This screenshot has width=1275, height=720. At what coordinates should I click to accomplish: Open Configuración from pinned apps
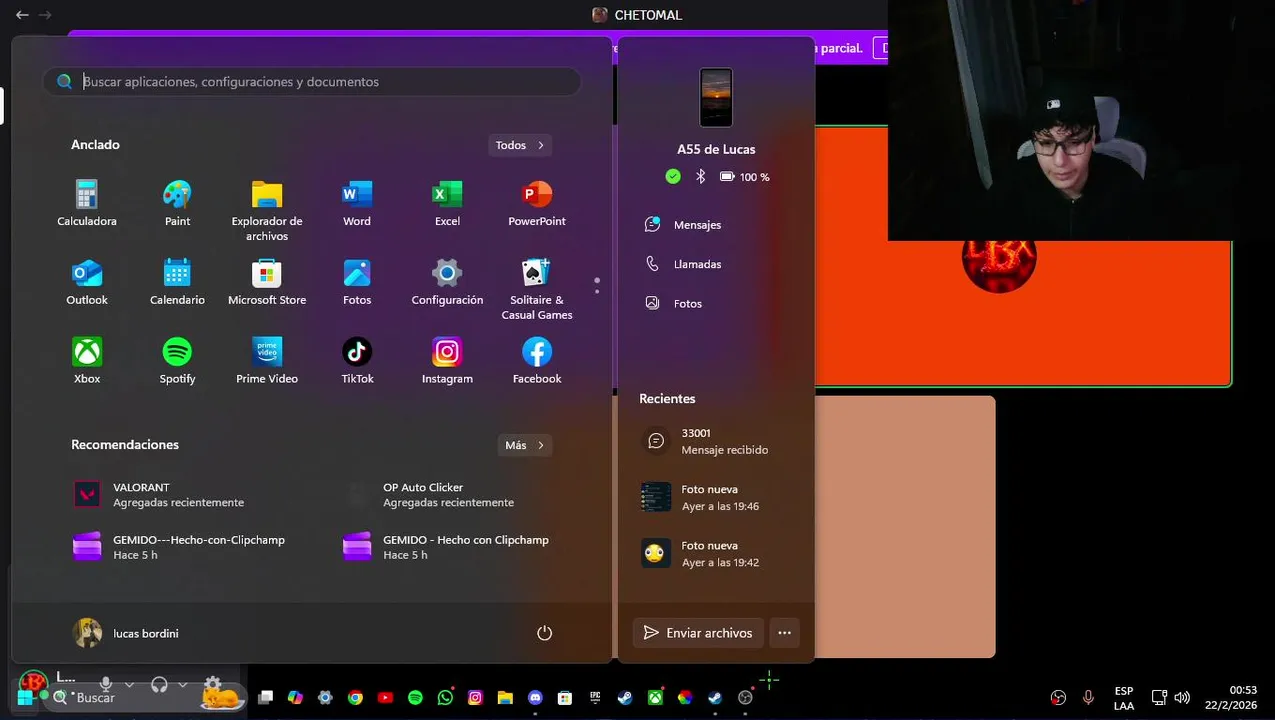click(x=447, y=282)
